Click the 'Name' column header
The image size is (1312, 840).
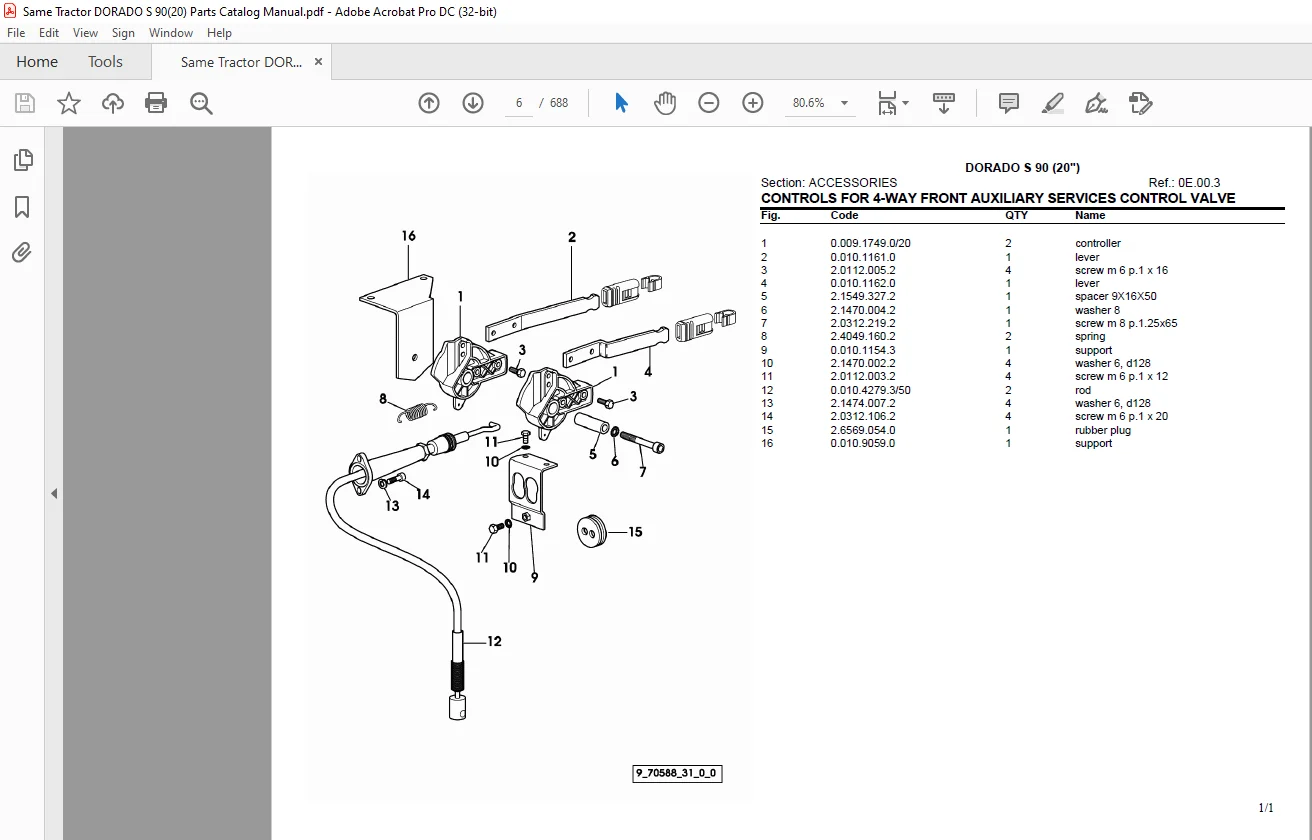click(1090, 215)
